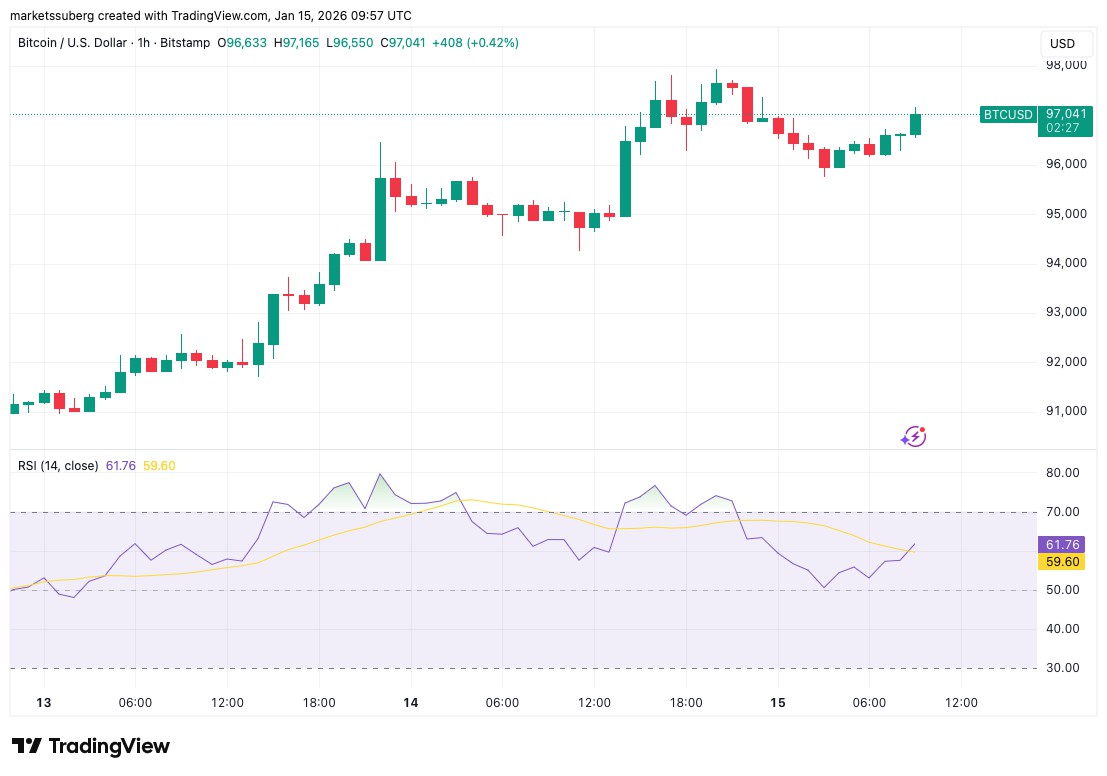This screenshot has width=1107, height=776.
Task: Click the candle countdown timer 02:27
Action: 1064,128
